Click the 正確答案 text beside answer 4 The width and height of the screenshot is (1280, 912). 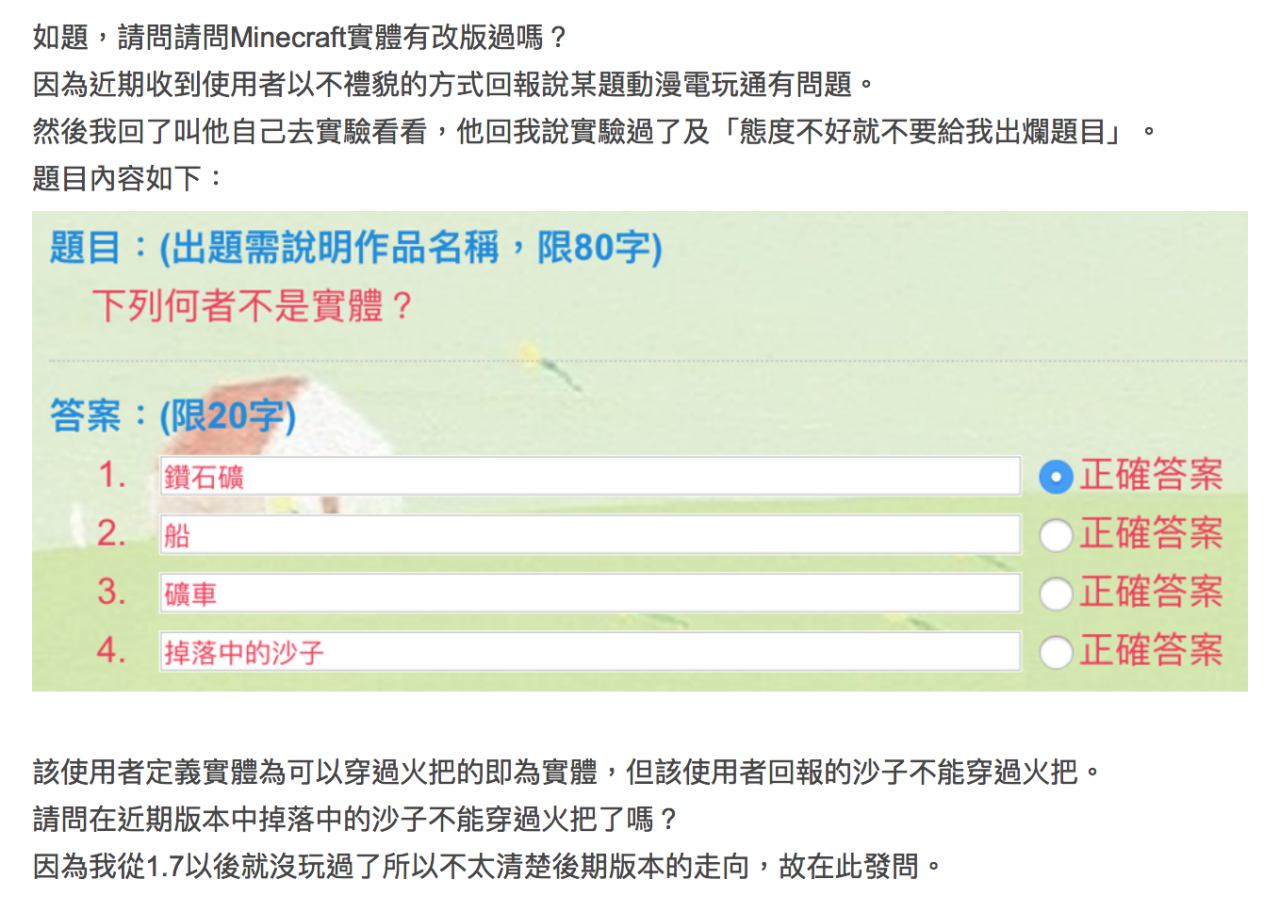click(x=1151, y=653)
